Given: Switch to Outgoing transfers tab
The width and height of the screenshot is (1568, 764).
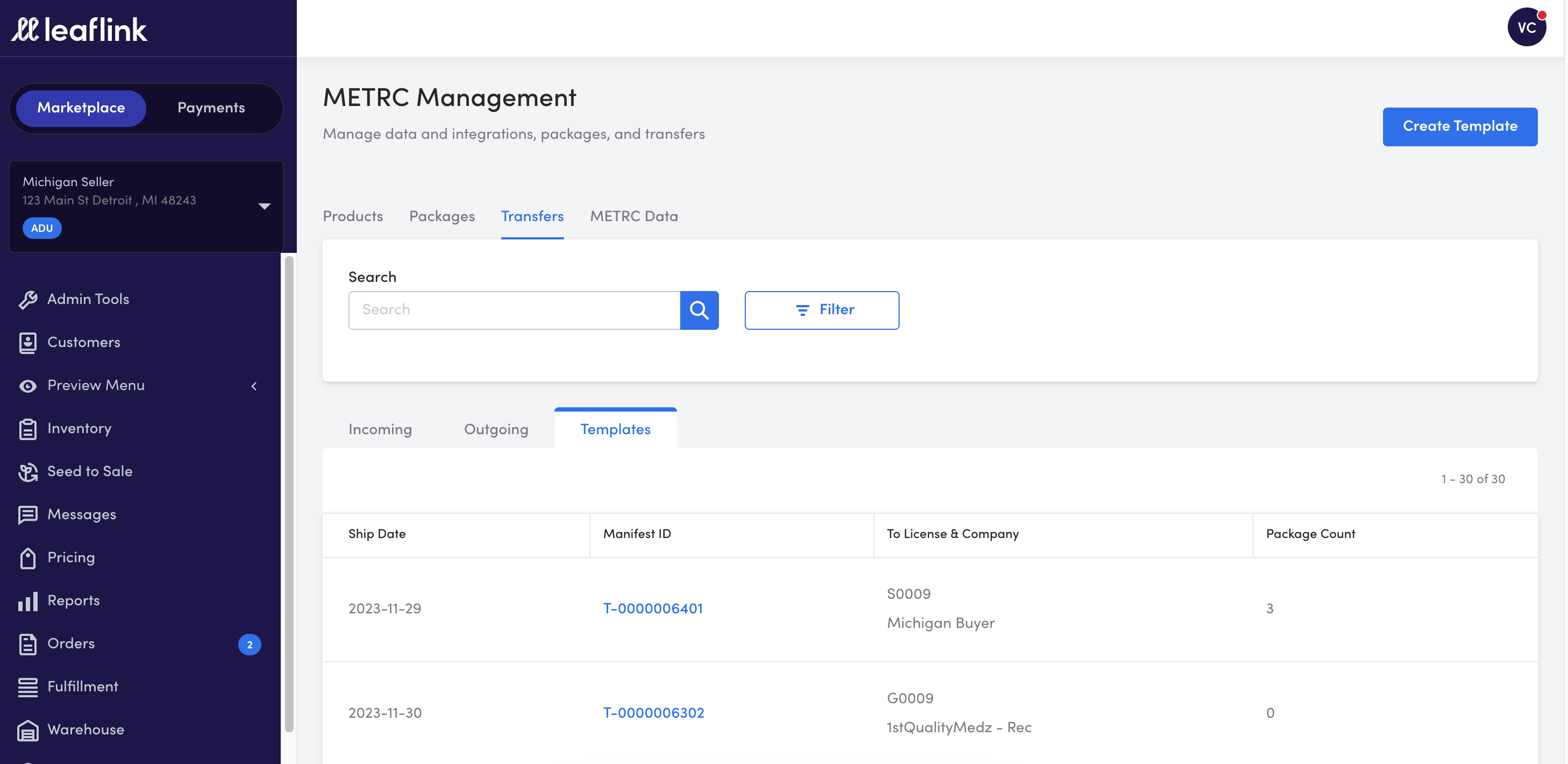Looking at the screenshot, I should coord(496,429).
